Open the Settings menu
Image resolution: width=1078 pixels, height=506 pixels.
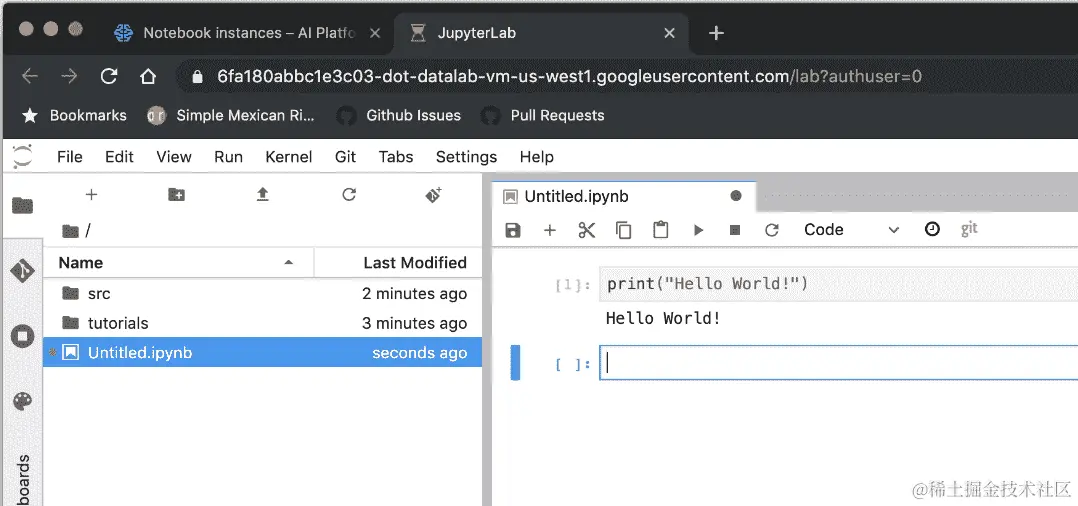pyautogui.click(x=466, y=157)
